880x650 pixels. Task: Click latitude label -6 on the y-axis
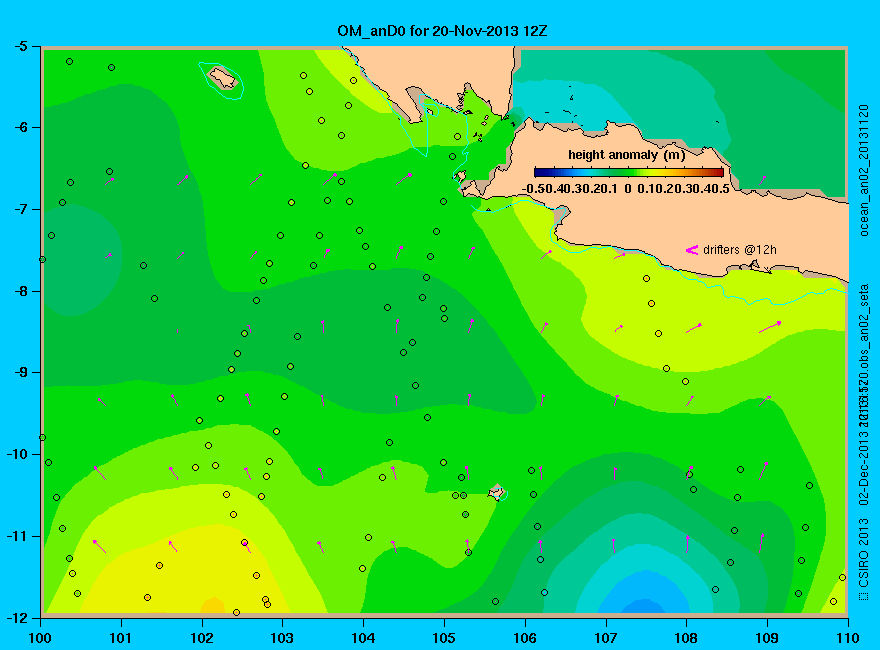click(x=20, y=127)
